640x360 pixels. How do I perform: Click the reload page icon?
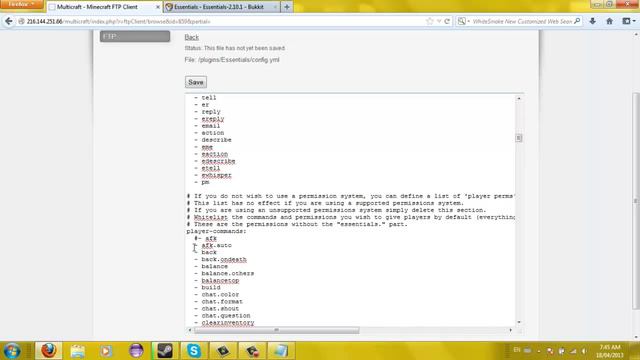[447, 21]
